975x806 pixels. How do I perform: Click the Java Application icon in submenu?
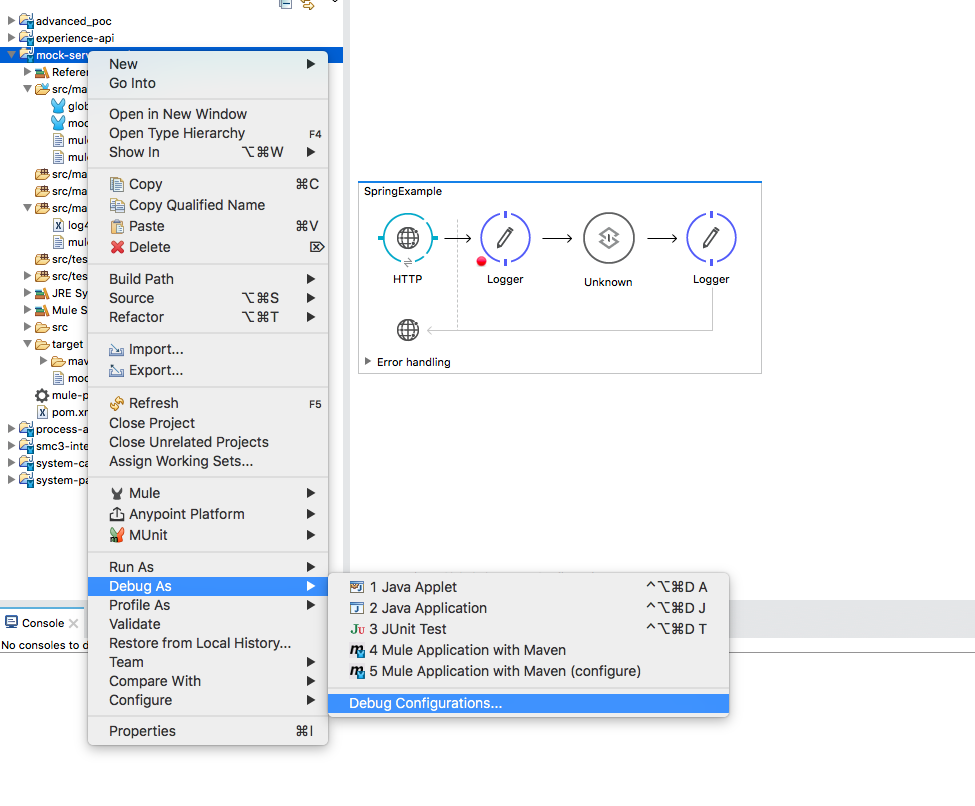click(357, 608)
